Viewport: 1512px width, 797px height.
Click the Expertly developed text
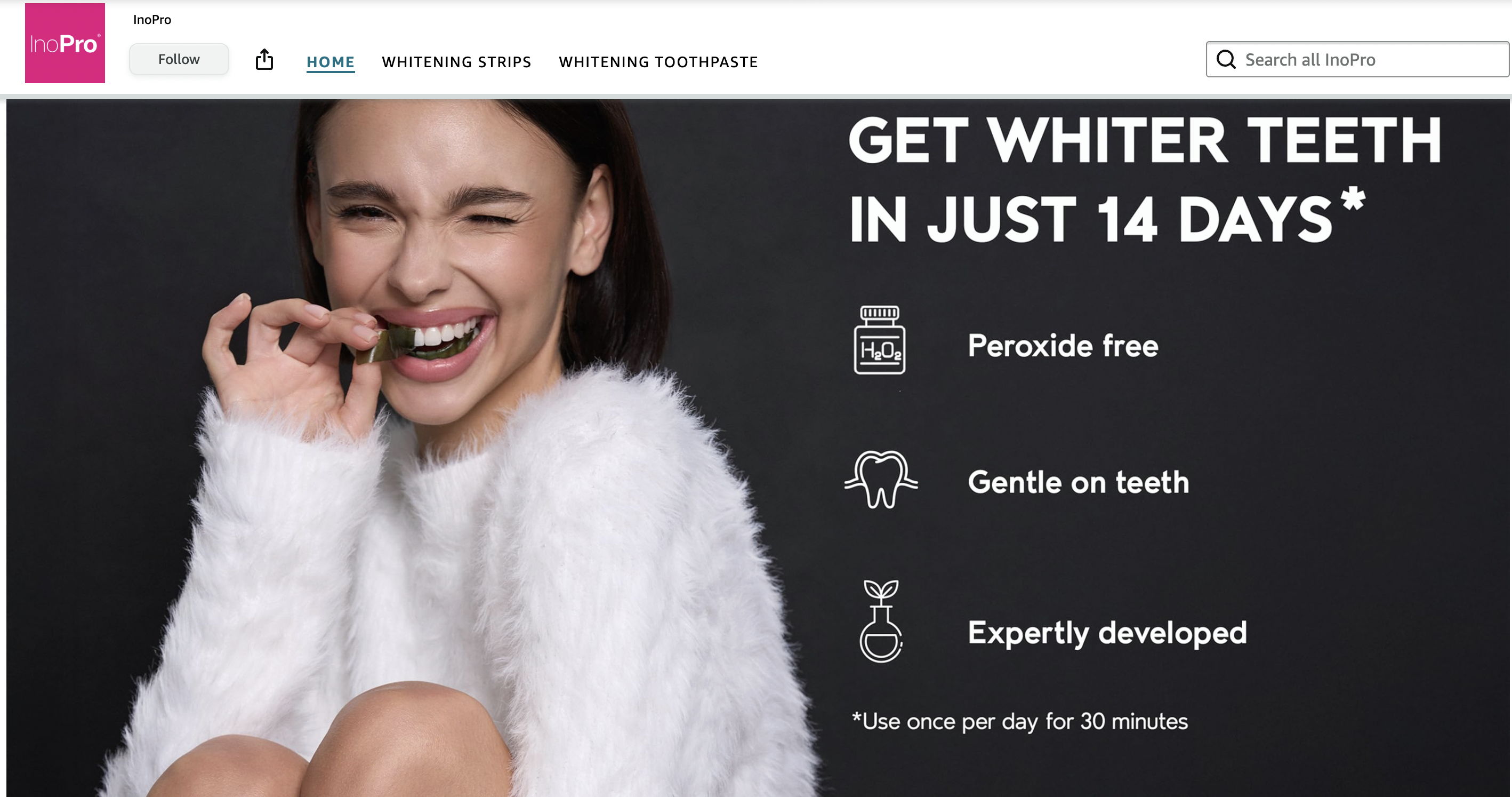pyautogui.click(x=1107, y=633)
